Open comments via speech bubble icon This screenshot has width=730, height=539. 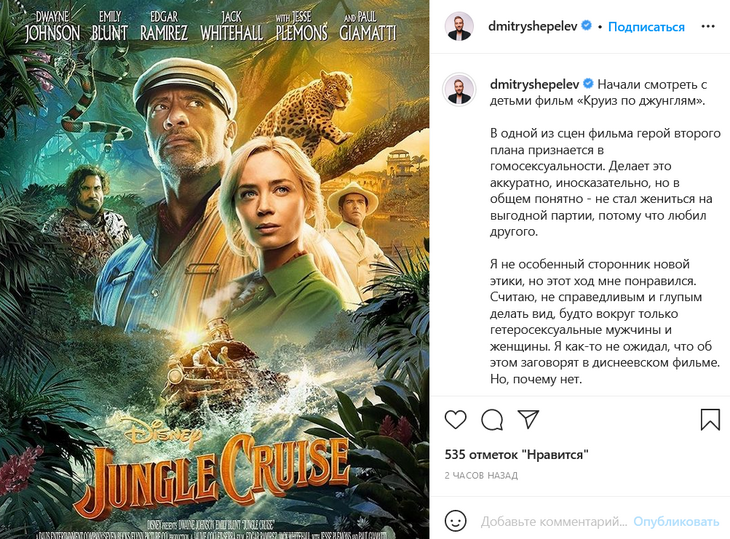coord(492,420)
